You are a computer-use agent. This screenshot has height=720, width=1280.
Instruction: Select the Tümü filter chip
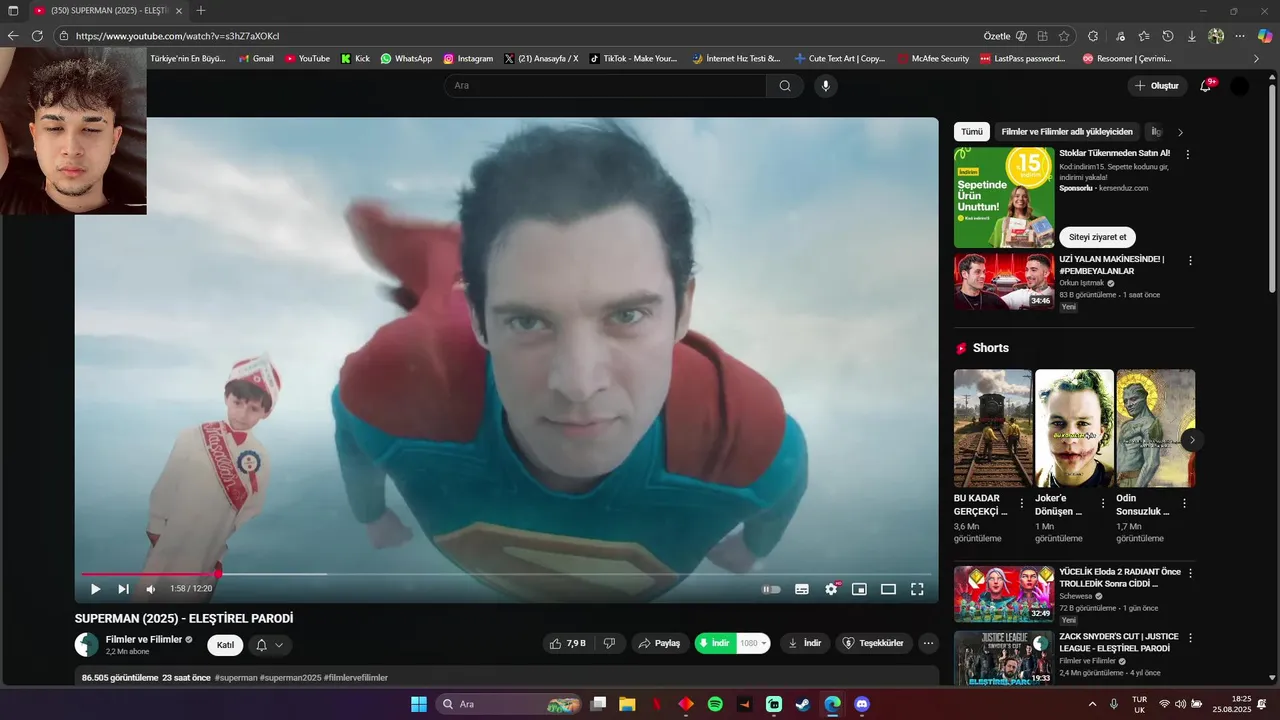point(972,132)
